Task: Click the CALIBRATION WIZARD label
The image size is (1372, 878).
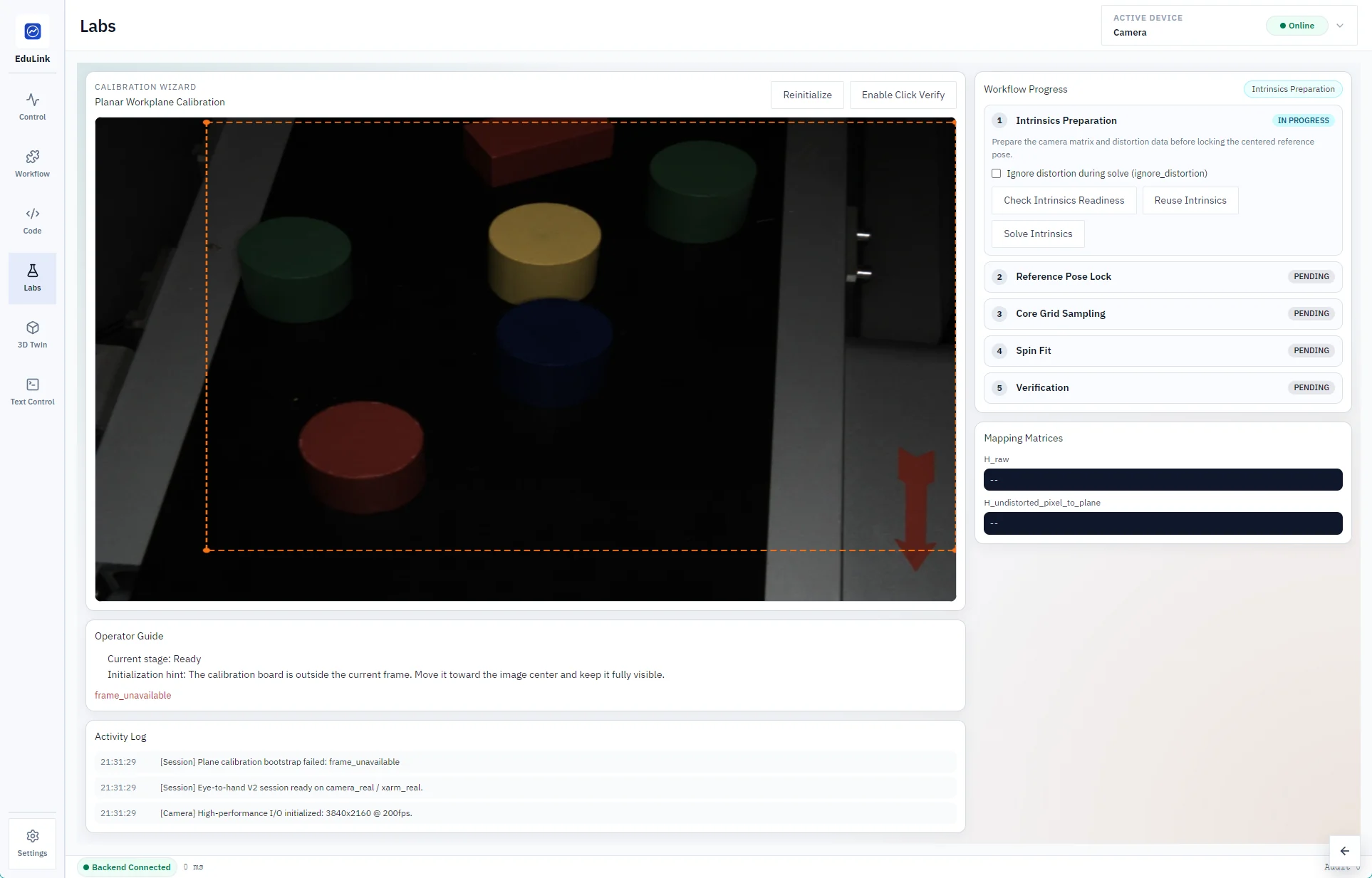Action: pos(145,87)
